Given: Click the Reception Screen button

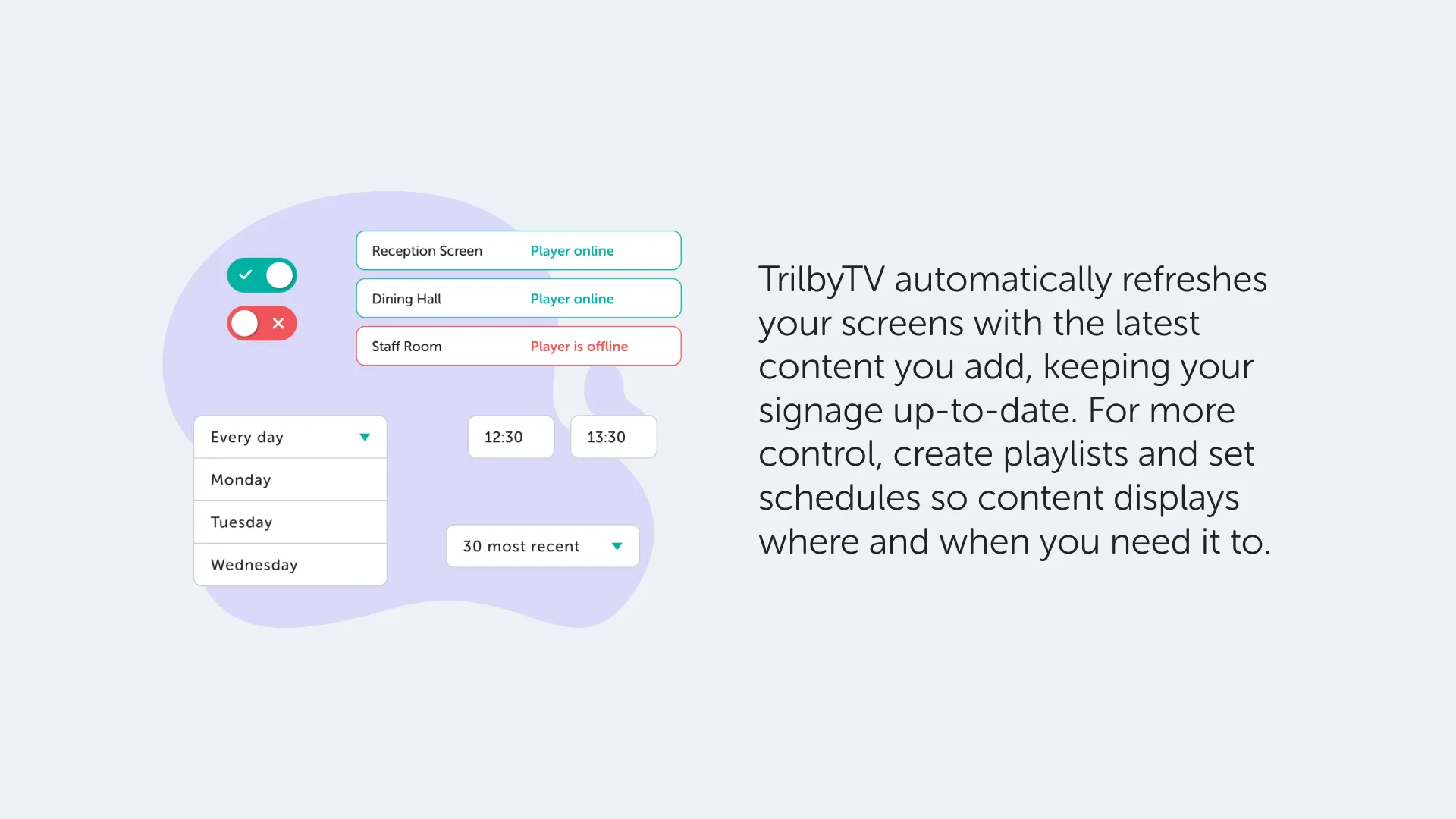Looking at the screenshot, I should click(x=519, y=250).
